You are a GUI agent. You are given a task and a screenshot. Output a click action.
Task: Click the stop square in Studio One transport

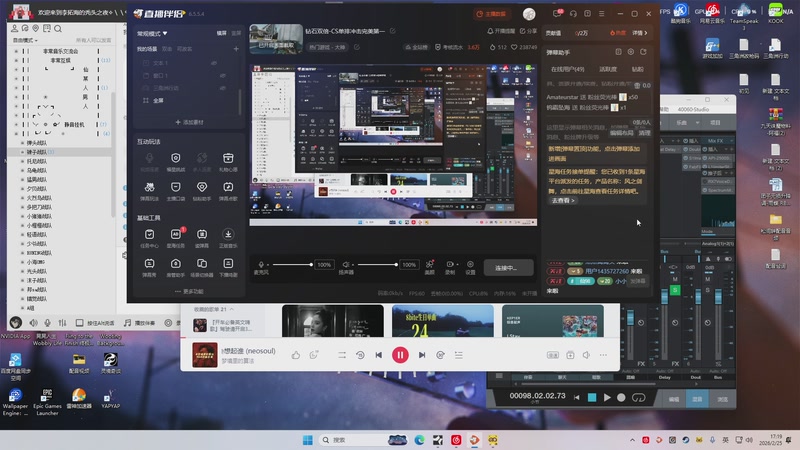click(x=592, y=397)
